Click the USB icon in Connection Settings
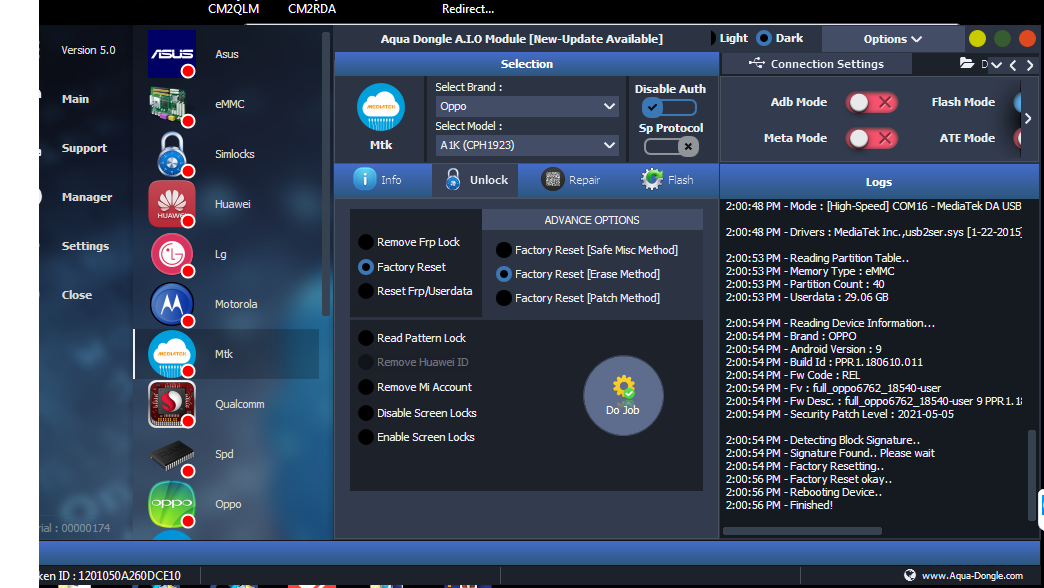The height and width of the screenshot is (588, 1044). [x=756, y=63]
